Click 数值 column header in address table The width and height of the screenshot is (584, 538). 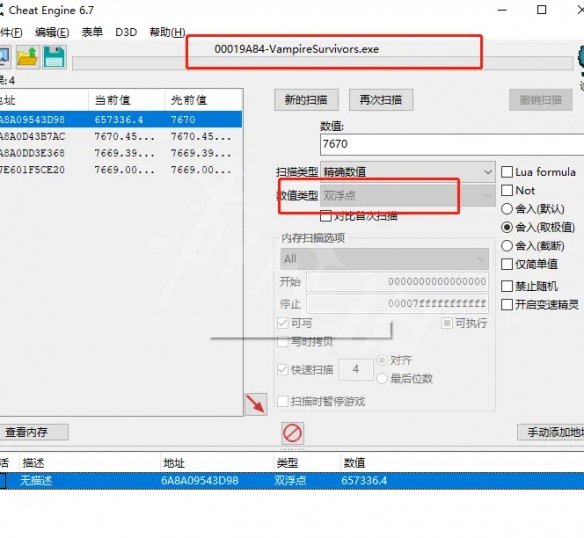click(462, 463)
